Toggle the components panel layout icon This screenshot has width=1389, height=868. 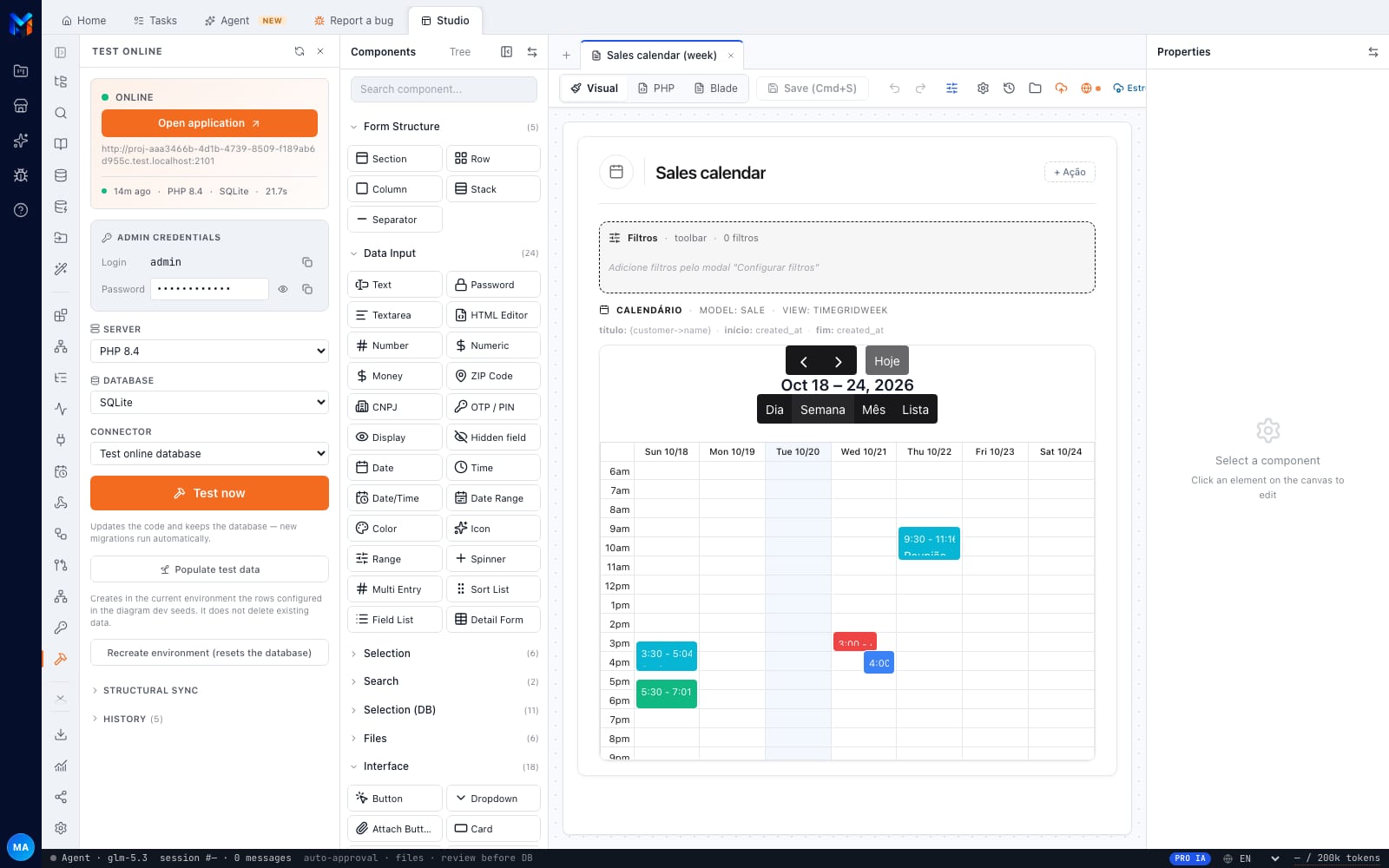507,52
